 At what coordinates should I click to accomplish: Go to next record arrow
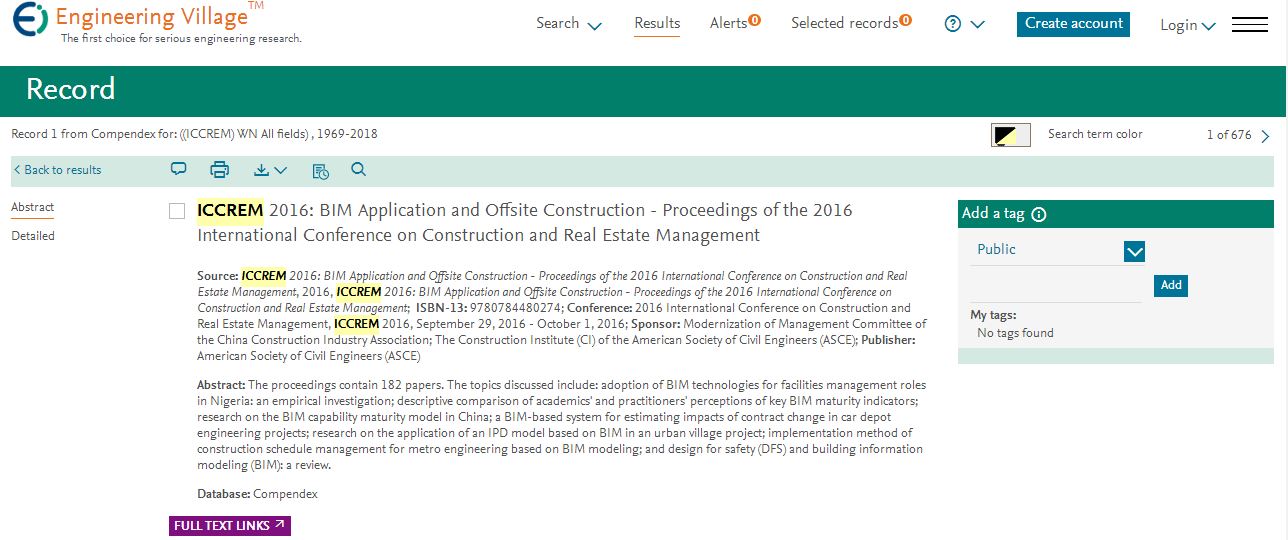(1265, 136)
